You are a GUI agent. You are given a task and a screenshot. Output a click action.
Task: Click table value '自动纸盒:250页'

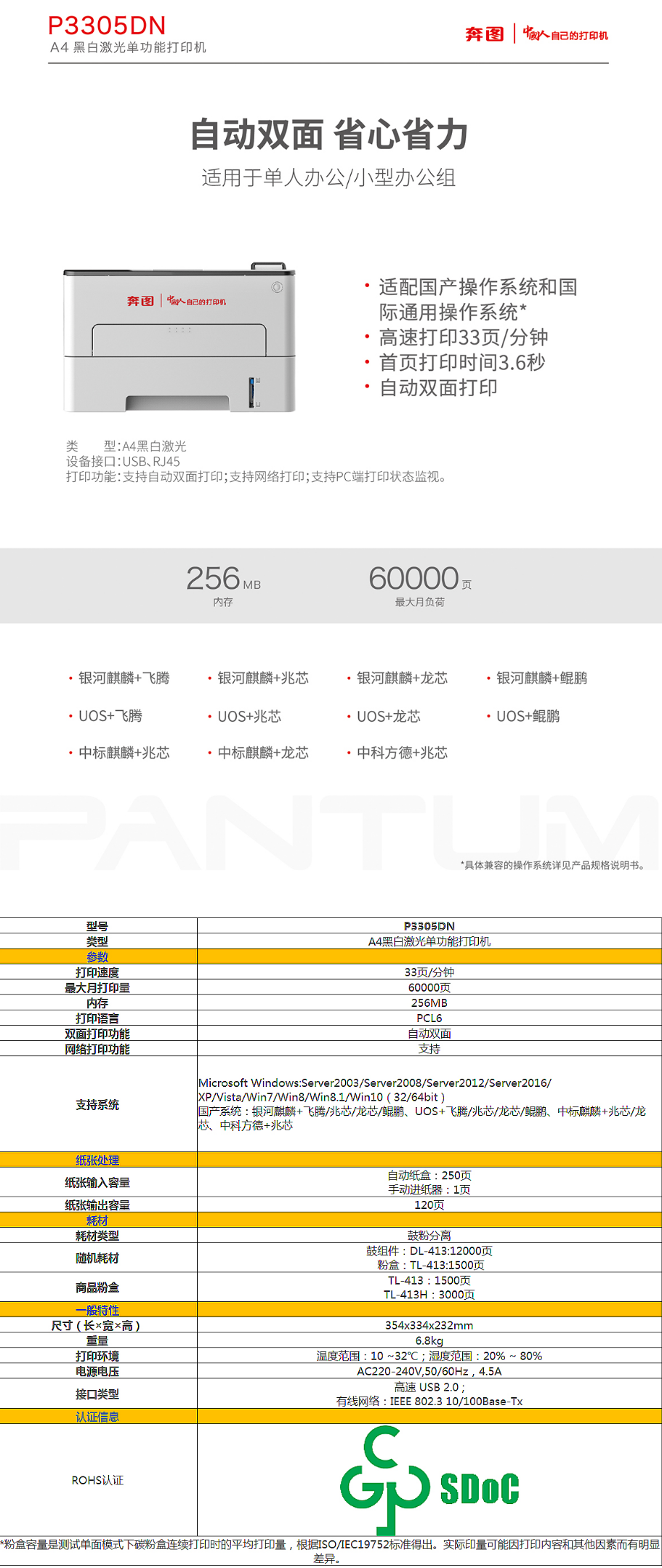coord(429,1175)
